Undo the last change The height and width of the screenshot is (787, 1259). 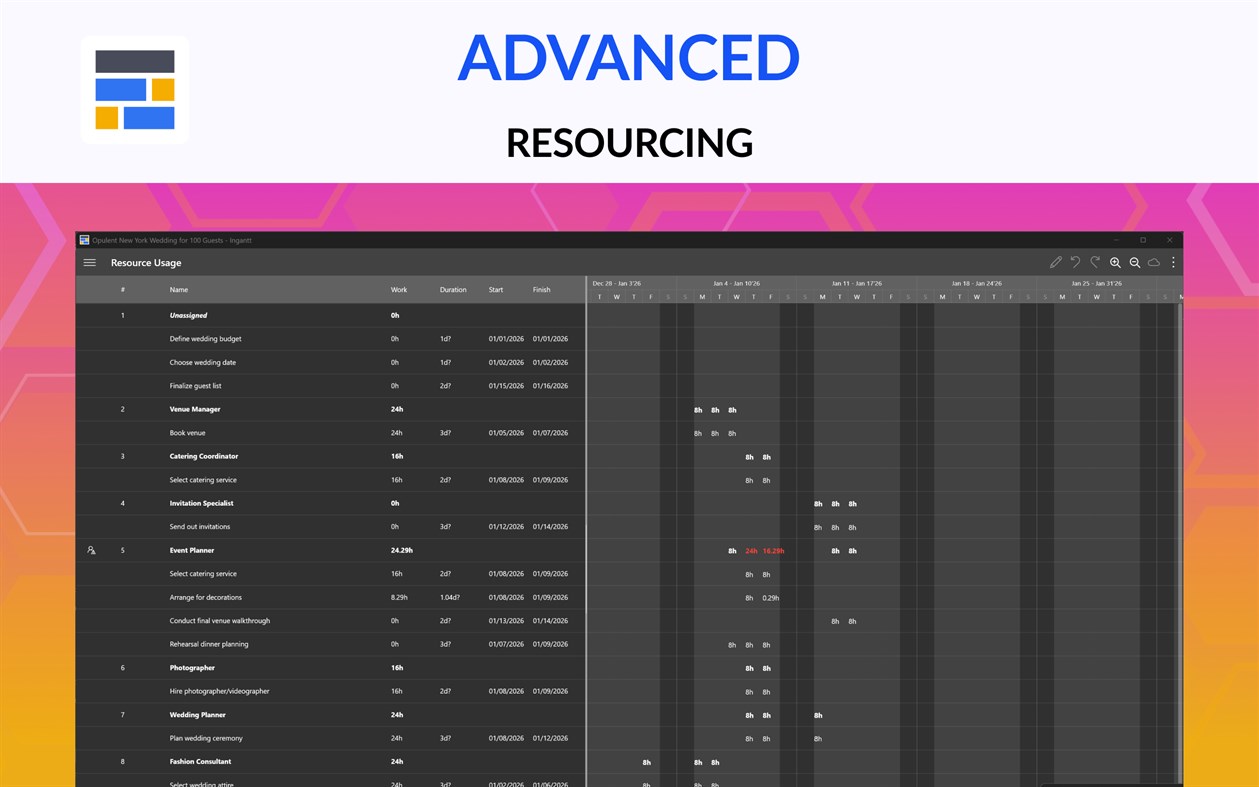click(1075, 262)
